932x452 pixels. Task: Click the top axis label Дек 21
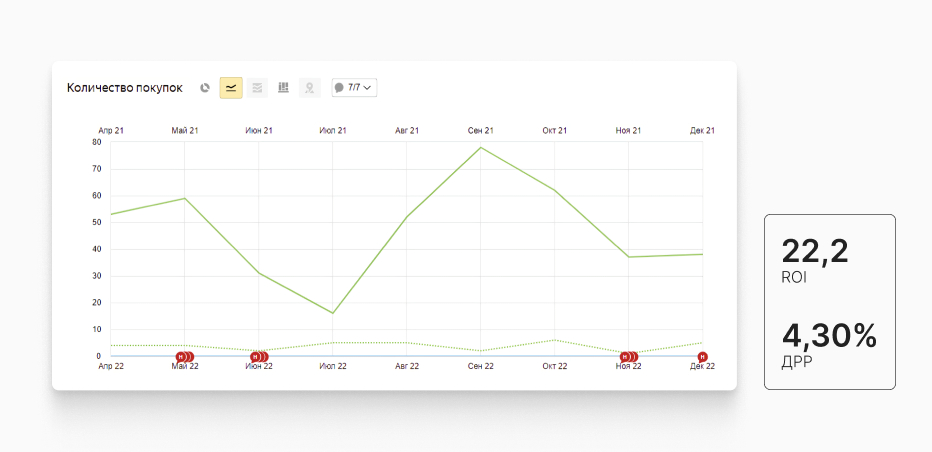coord(703,131)
